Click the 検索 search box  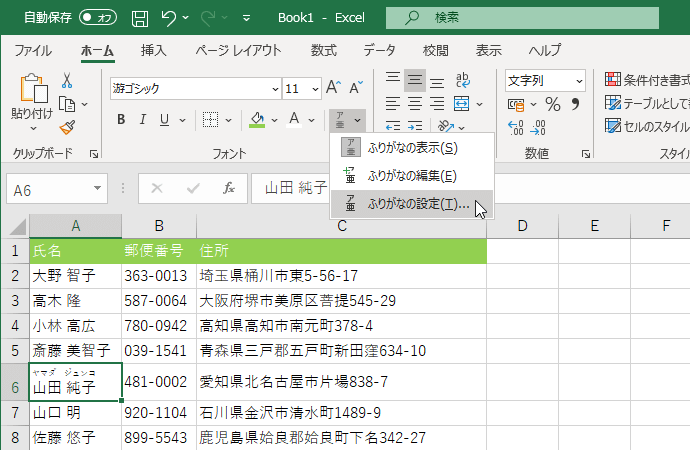(522, 18)
